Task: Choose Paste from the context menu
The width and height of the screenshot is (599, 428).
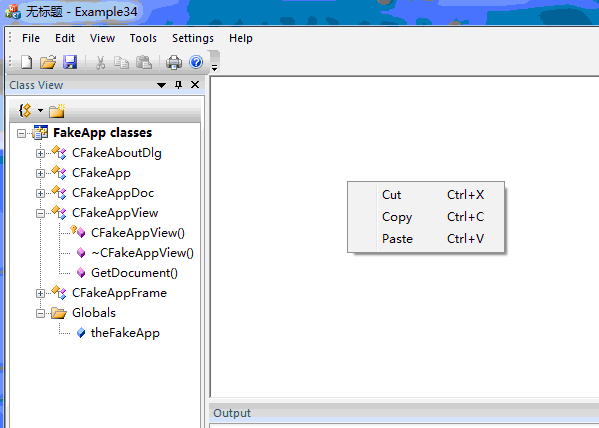Action: (426, 239)
